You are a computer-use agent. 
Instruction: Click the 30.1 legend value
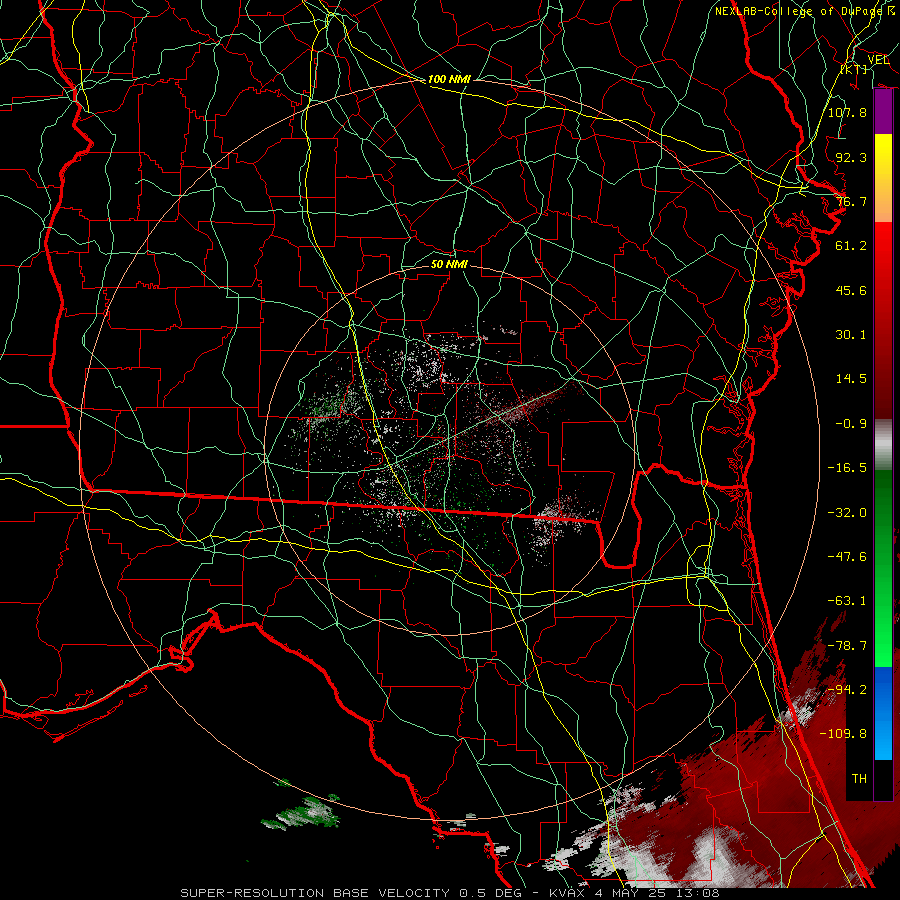tap(851, 335)
